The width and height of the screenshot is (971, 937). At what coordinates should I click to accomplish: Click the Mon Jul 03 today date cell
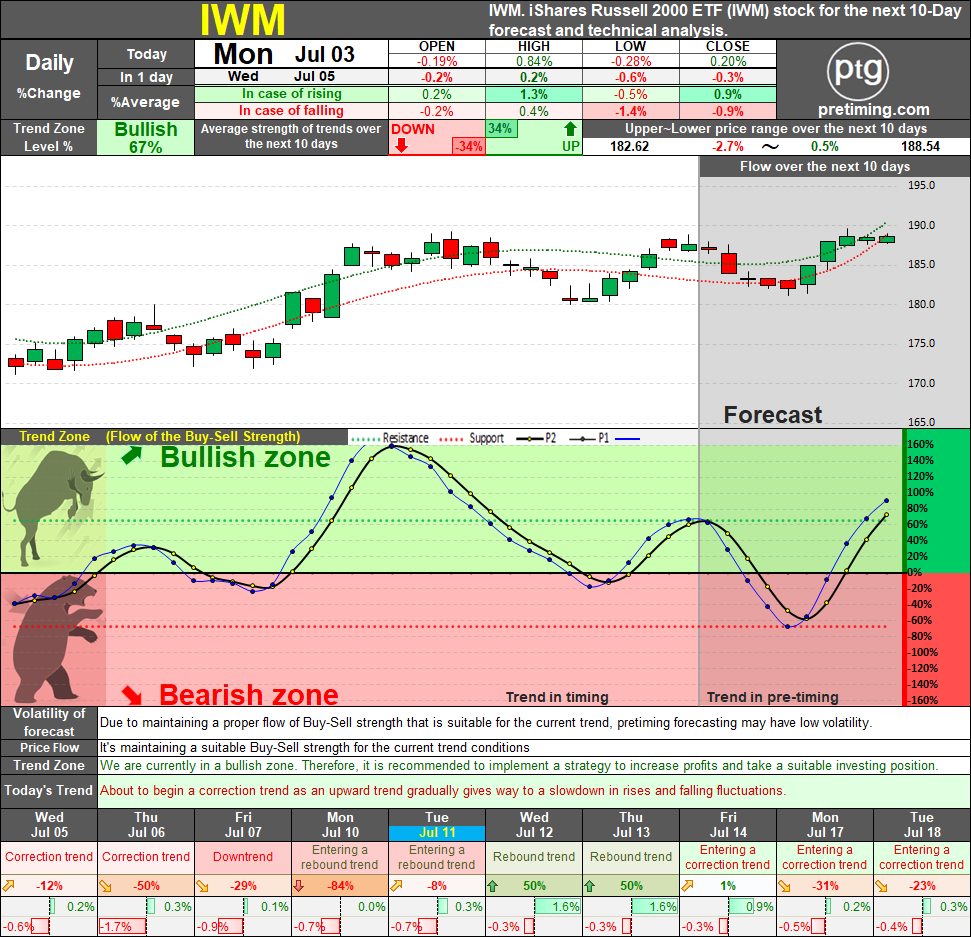click(291, 54)
